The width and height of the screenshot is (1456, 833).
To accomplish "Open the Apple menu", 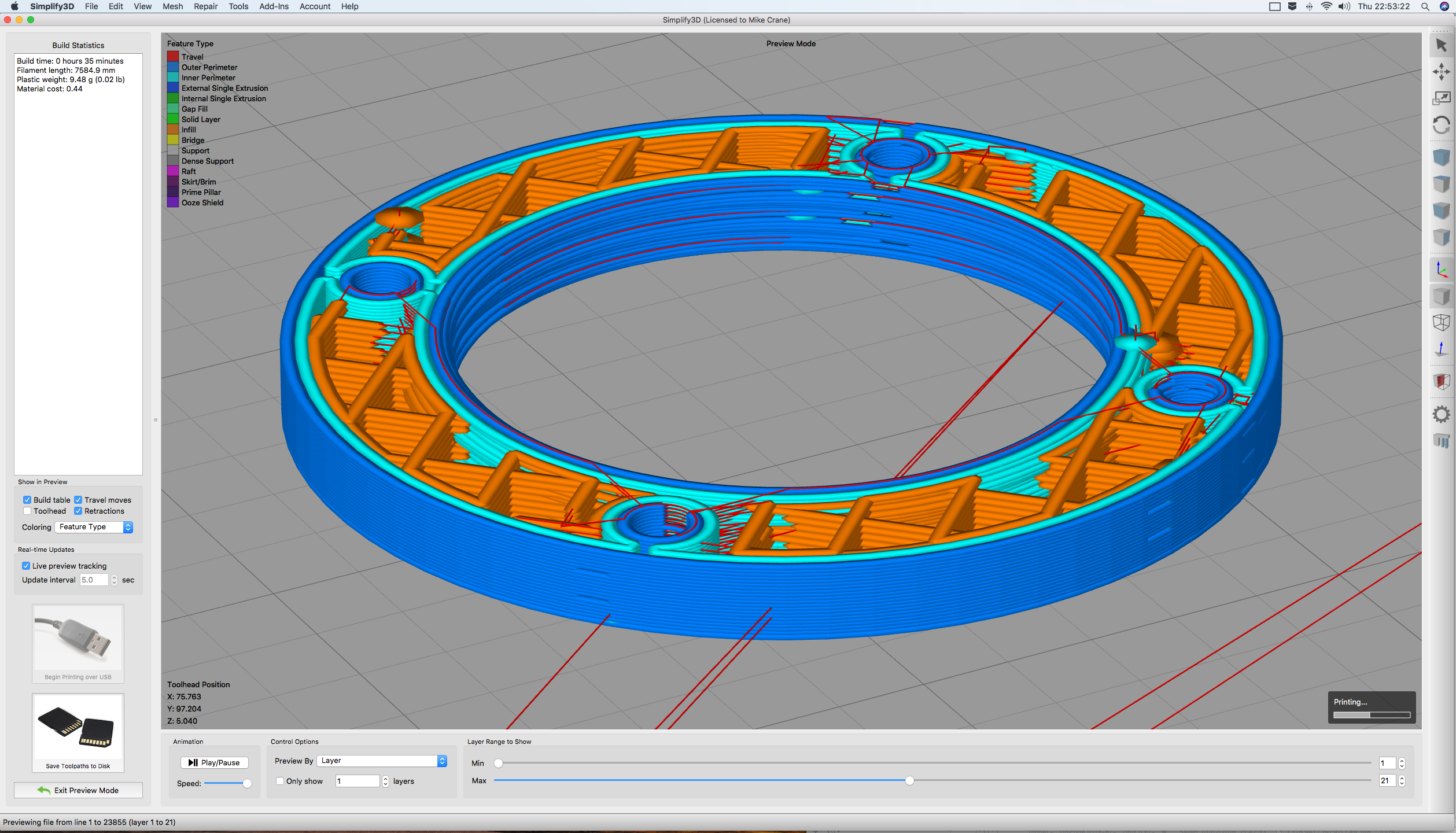I will [x=14, y=6].
